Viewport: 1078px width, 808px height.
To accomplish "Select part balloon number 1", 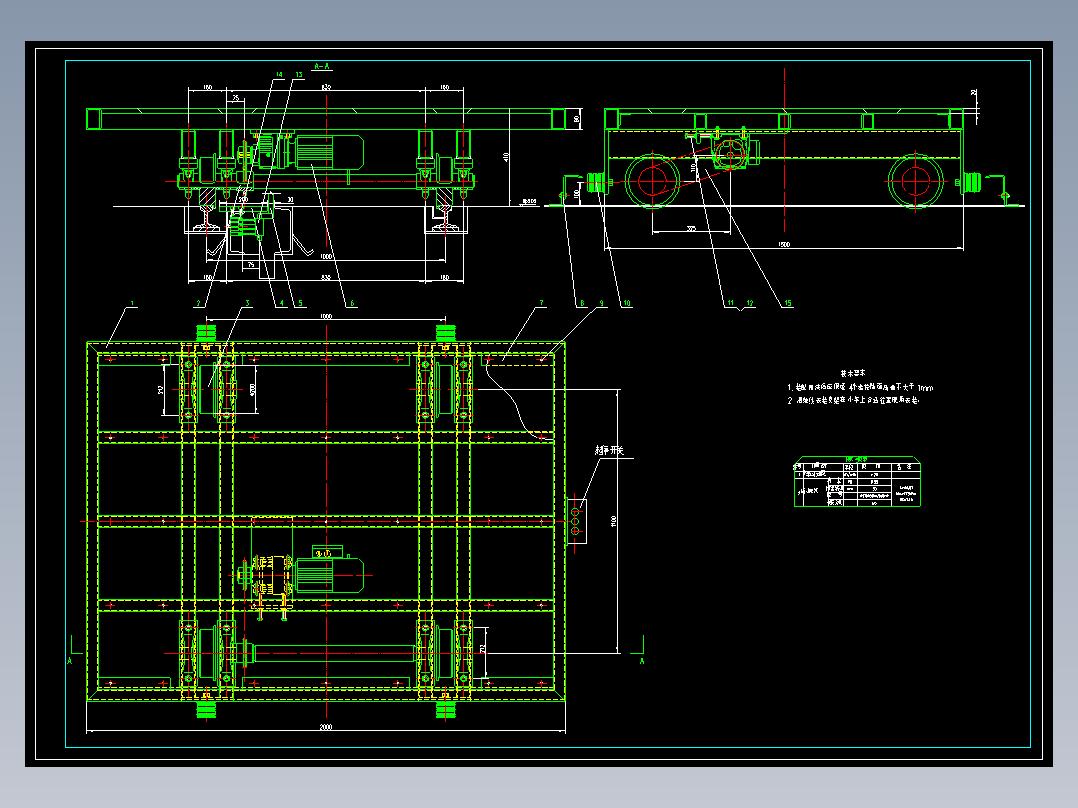I will coord(133,303).
